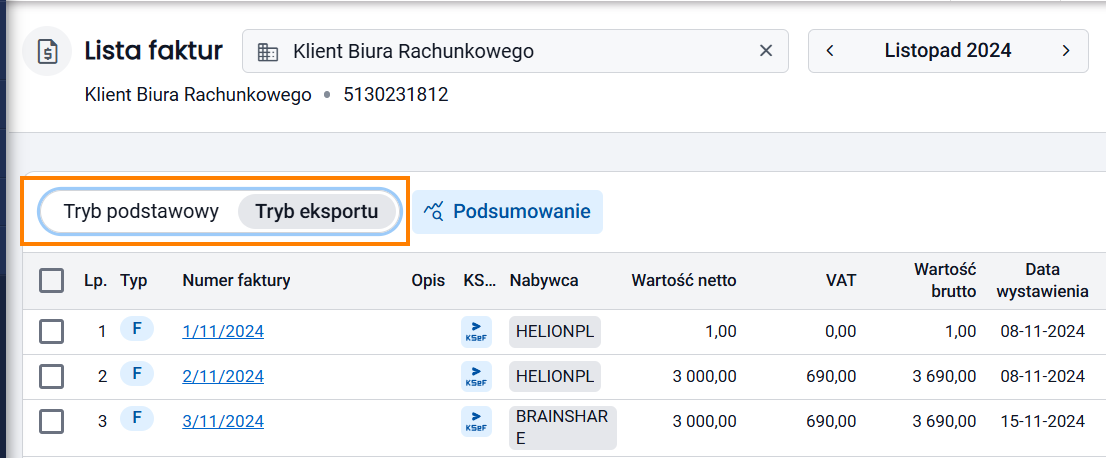The image size is (1106, 458).
Task: Click the Lista faktur page title
Action: click(x=154, y=51)
